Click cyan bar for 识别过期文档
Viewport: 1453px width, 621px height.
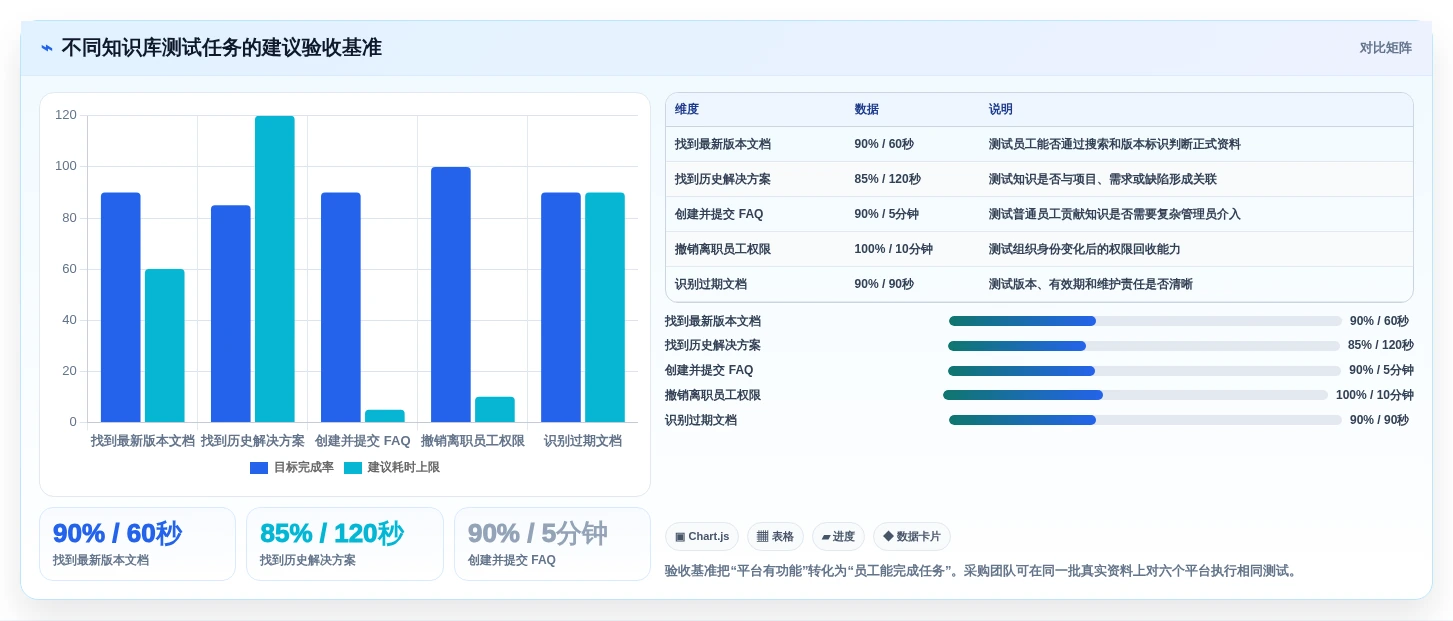(x=605, y=307)
